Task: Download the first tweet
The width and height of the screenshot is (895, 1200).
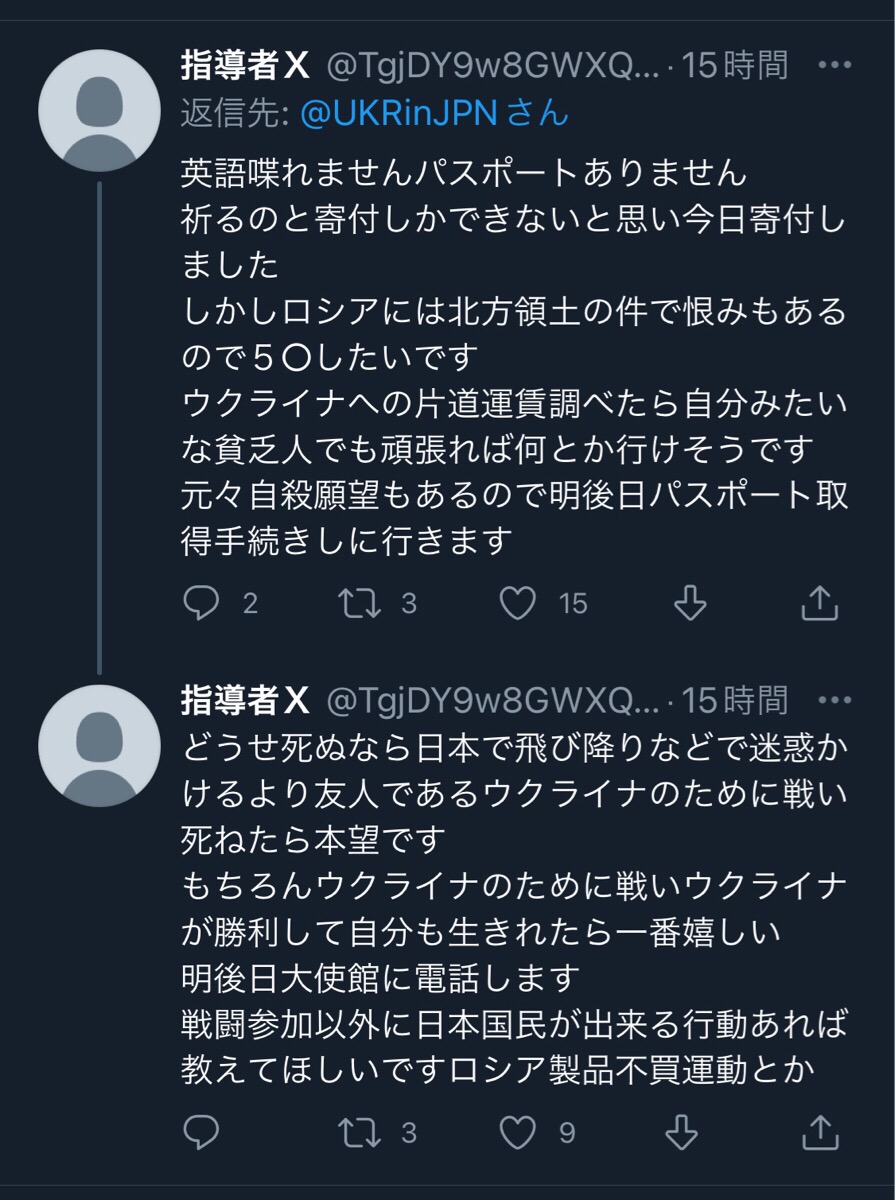Action: pos(689,603)
